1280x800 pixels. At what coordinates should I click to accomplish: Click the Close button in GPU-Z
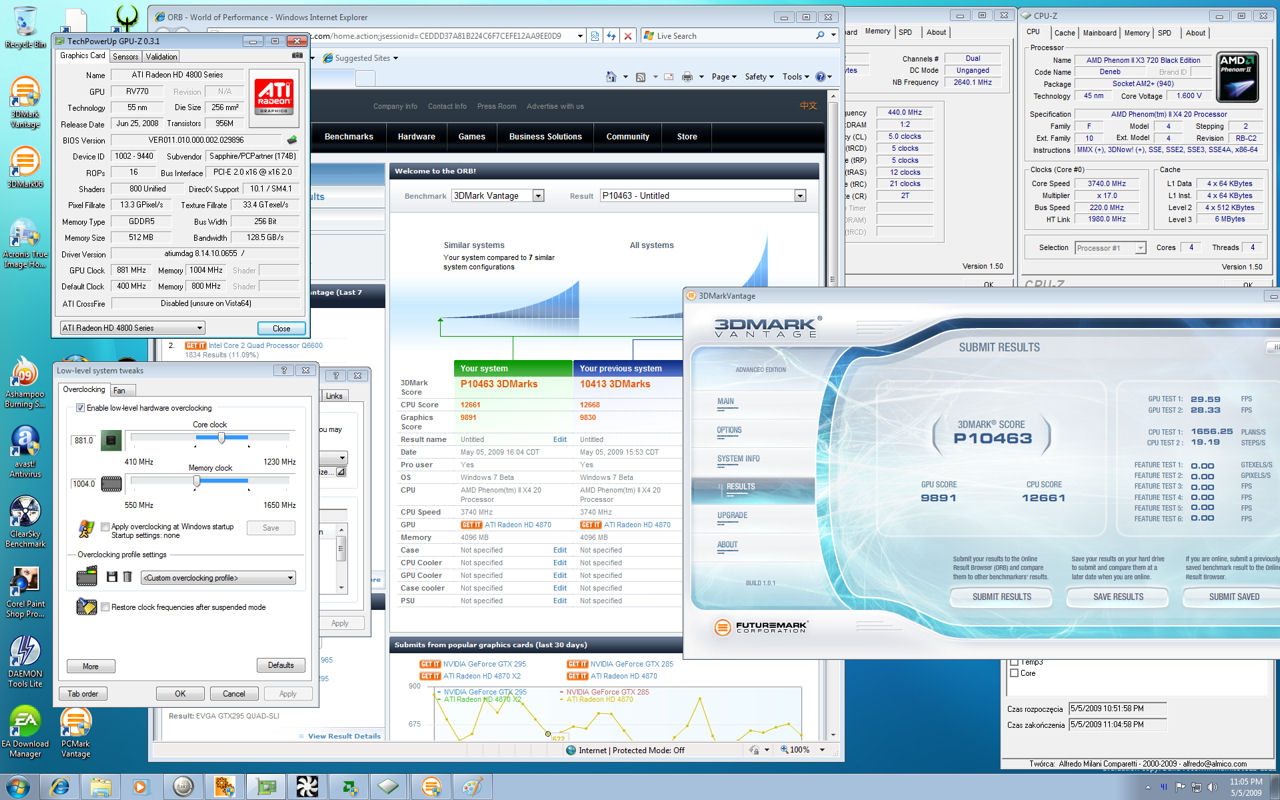[281, 328]
